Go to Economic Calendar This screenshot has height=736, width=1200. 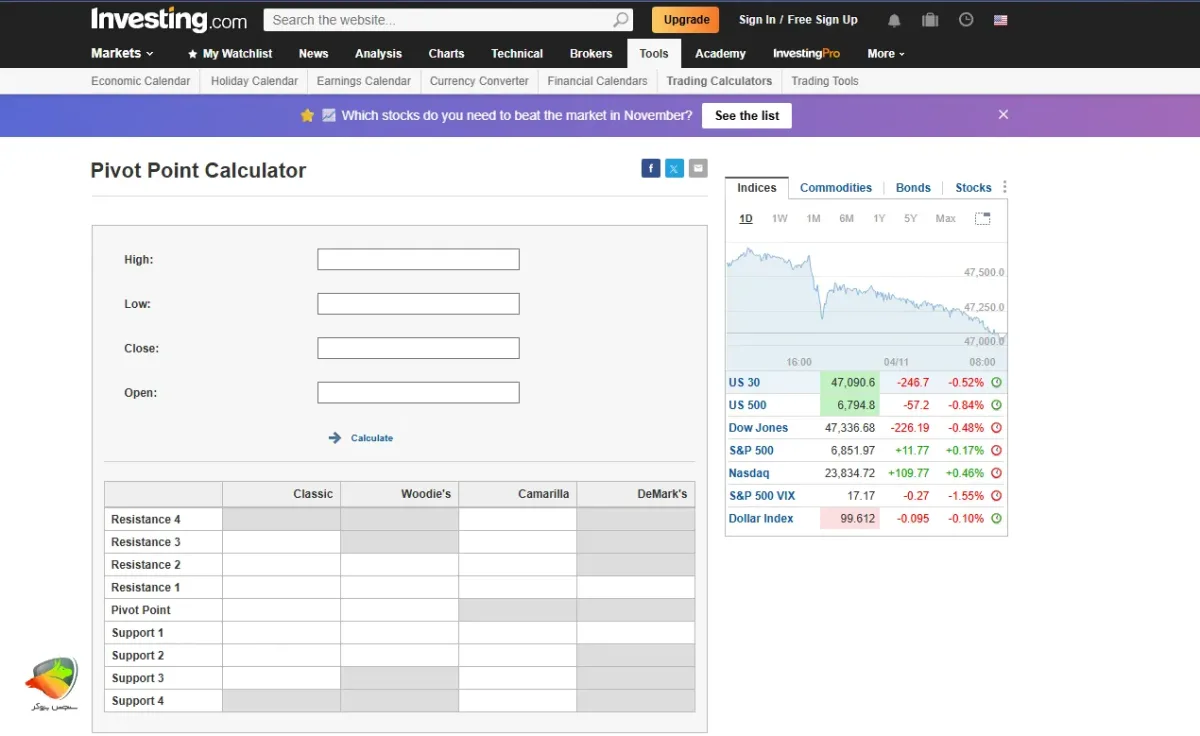pyautogui.click(x=140, y=81)
